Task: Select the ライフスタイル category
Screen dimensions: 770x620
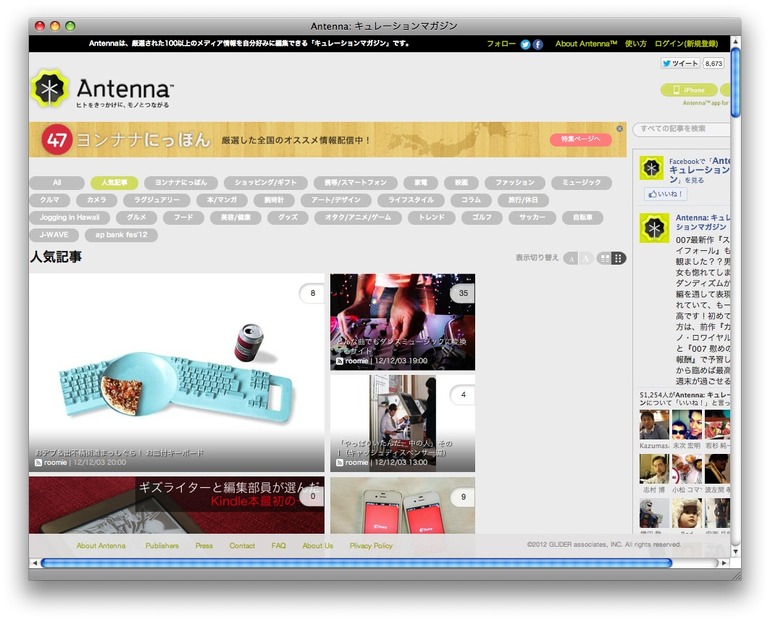Action: [411, 200]
